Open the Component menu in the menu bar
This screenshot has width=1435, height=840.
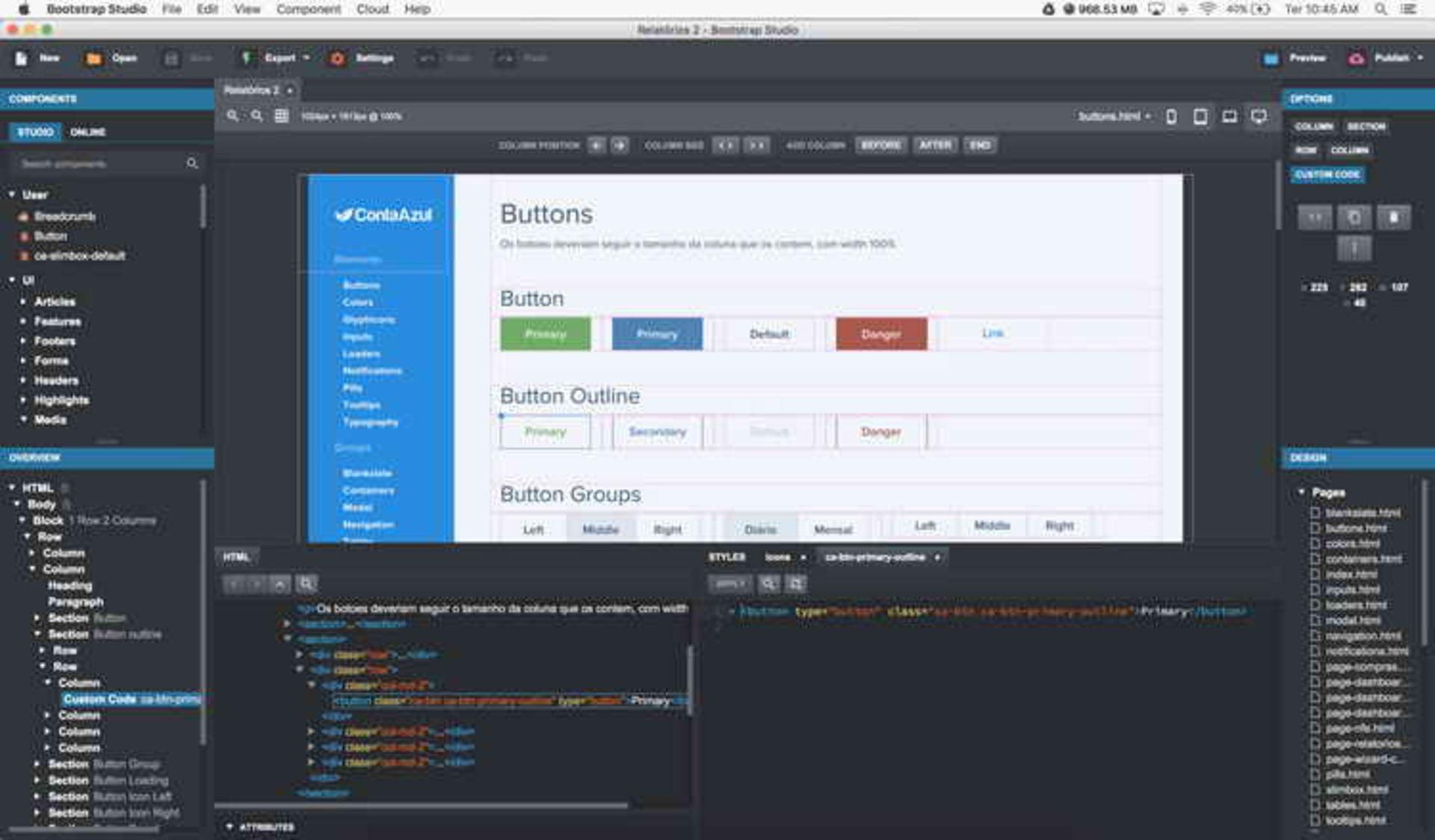point(307,9)
